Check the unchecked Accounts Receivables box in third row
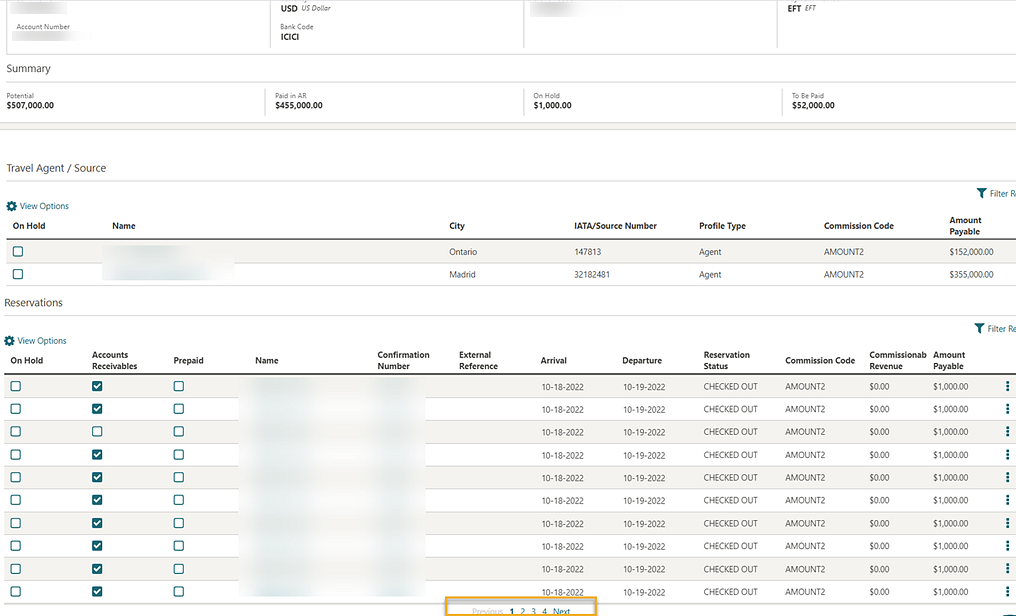 [x=97, y=432]
